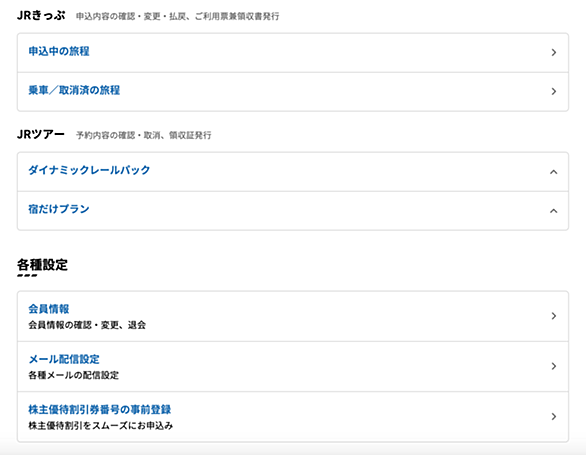Click the JRツアー section heading
Image resolution: width=586 pixels, height=455 pixels.
pos(41,134)
